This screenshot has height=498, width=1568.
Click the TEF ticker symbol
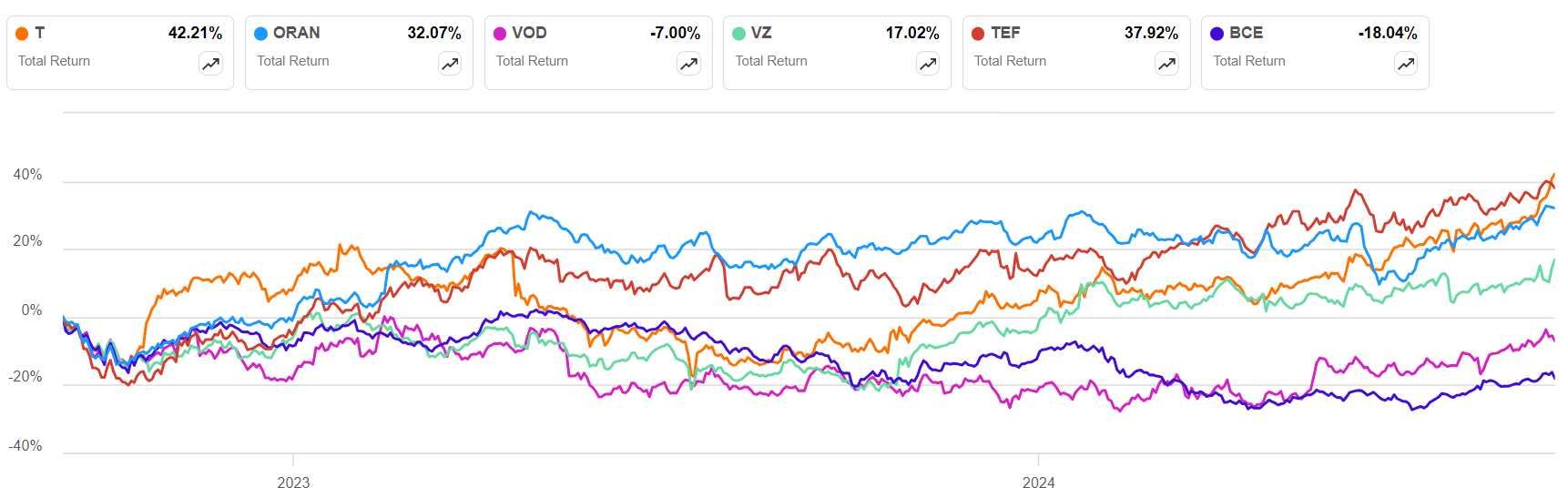point(1005,33)
